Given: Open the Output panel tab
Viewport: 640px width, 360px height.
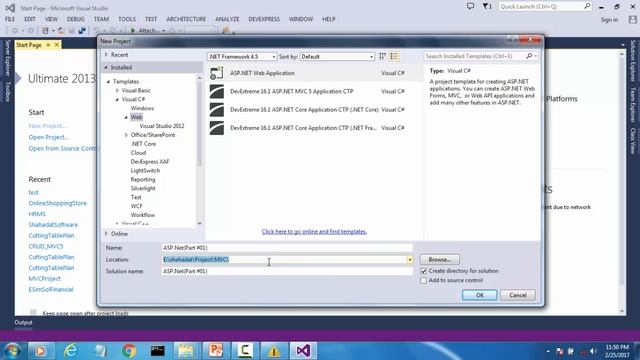Looking at the screenshot, I should [x=23, y=322].
